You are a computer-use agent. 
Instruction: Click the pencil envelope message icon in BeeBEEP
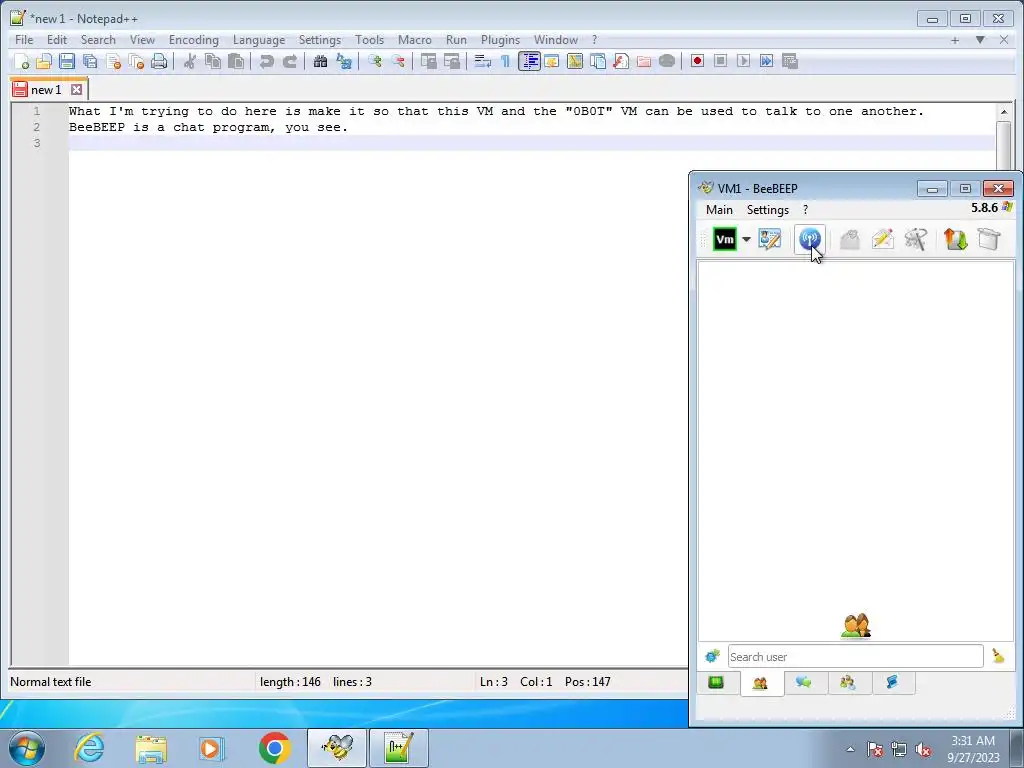(882, 239)
